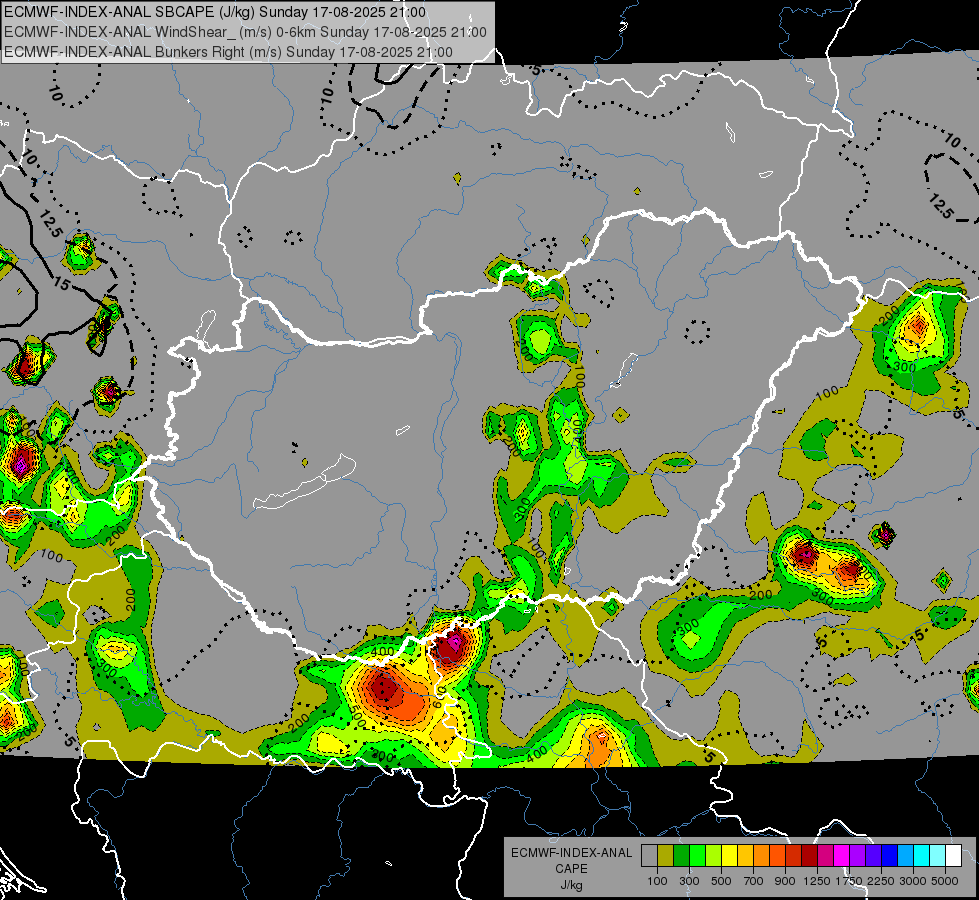Click the legend tick value 300
Image resolution: width=979 pixels, height=900 pixels.
689,881
